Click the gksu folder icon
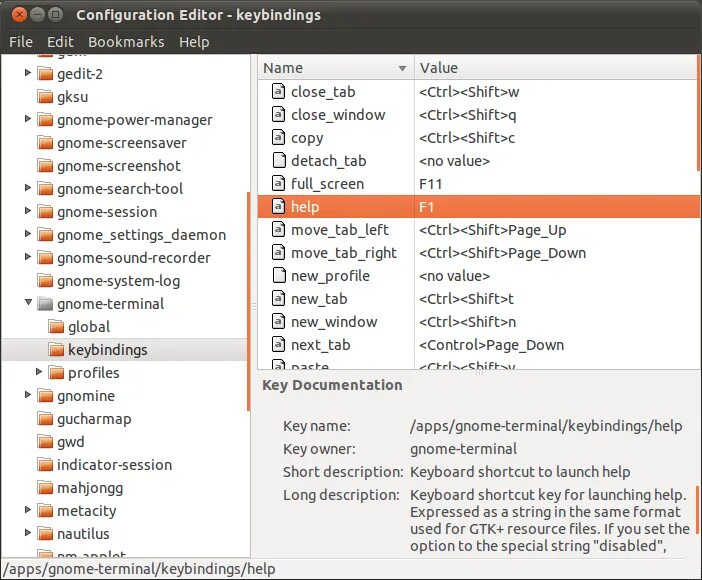702x580 pixels. [x=45, y=96]
